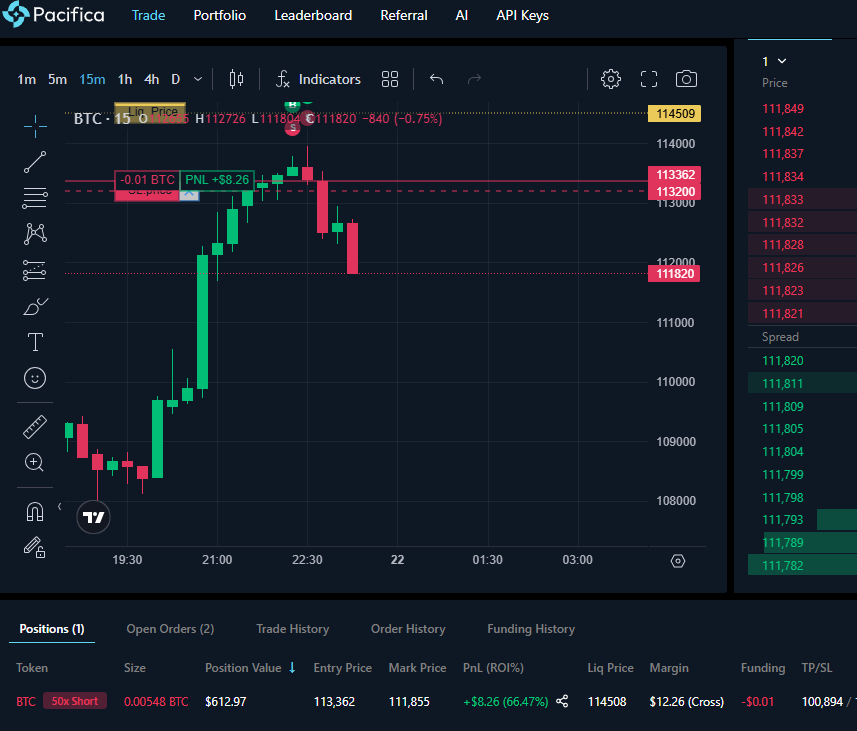857x731 pixels.
Task: Open indicator templates grid icon
Action: pyautogui.click(x=390, y=79)
